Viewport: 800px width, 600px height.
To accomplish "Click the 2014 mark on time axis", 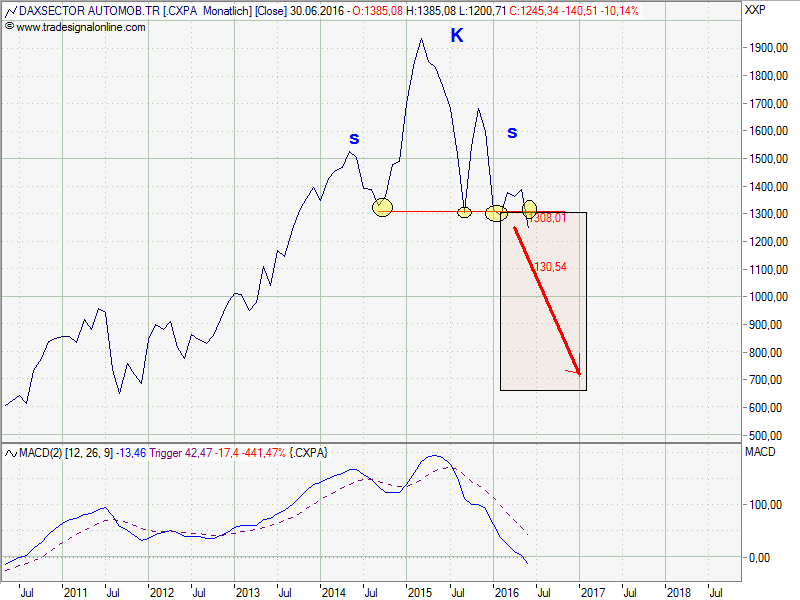I will click(x=333, y=591).
